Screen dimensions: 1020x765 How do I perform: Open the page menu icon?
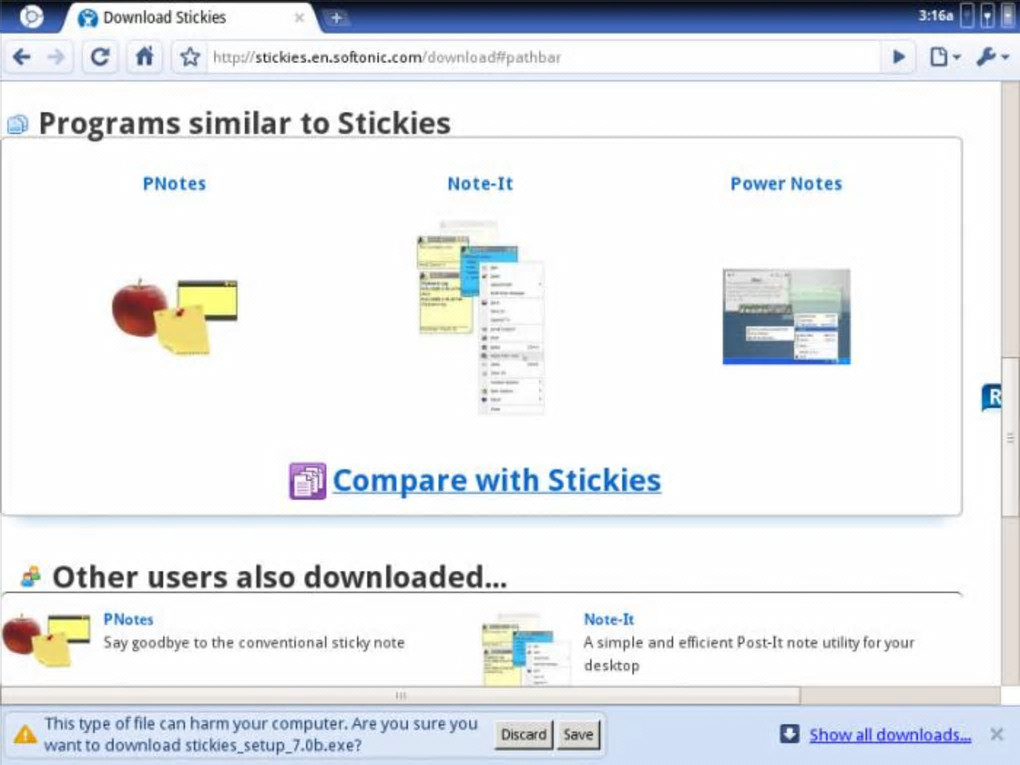tap(945, 57)
